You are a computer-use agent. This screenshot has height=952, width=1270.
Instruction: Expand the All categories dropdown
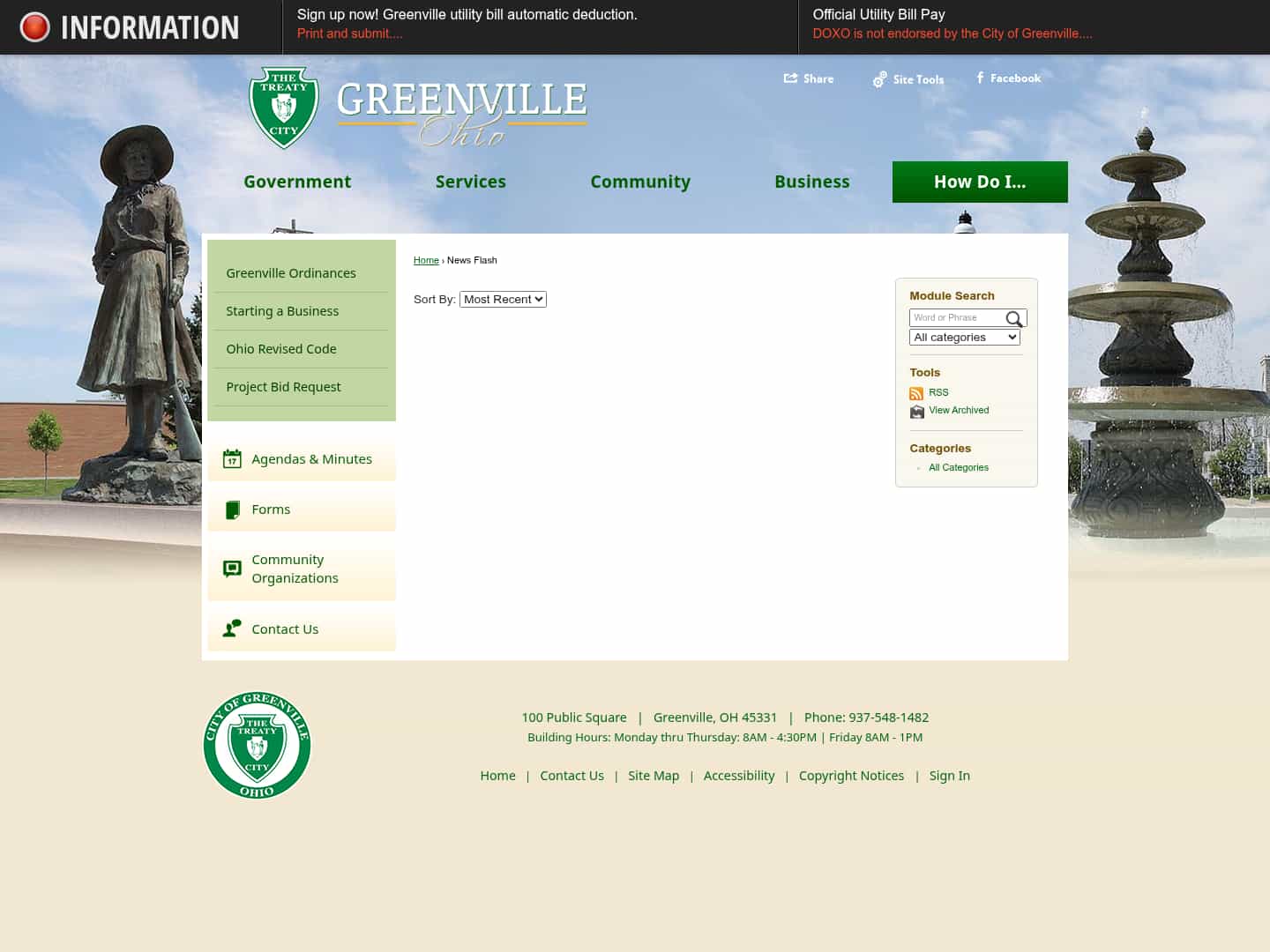pos(964,337)
